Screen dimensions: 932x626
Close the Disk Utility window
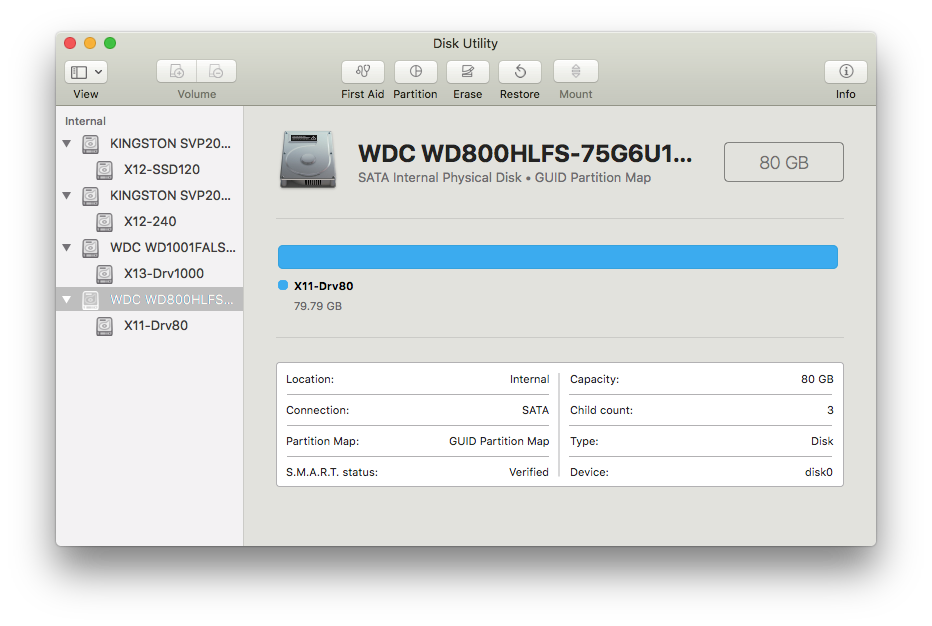tap(70, 43)
